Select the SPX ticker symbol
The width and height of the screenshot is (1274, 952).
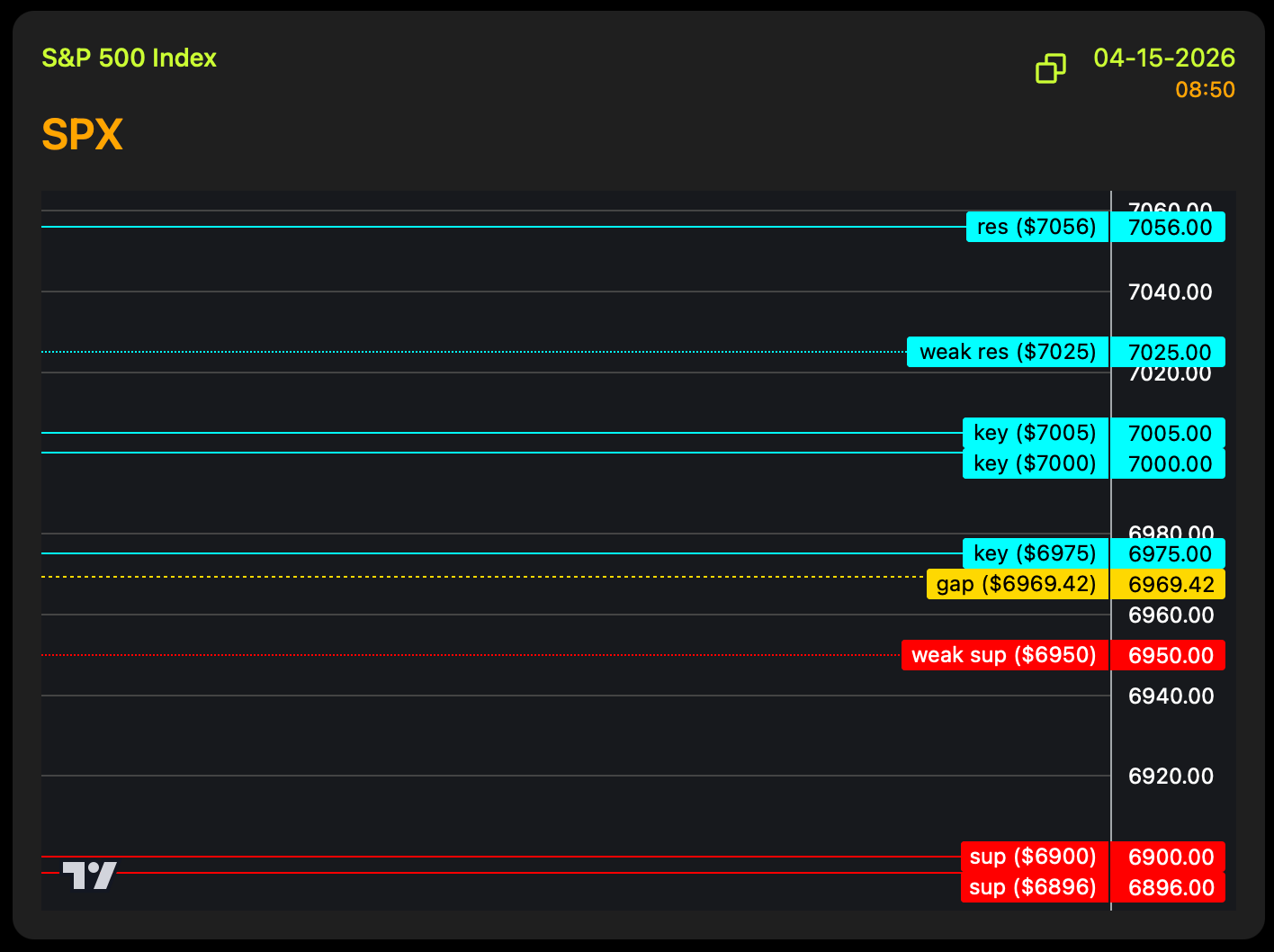coord(82,135)
